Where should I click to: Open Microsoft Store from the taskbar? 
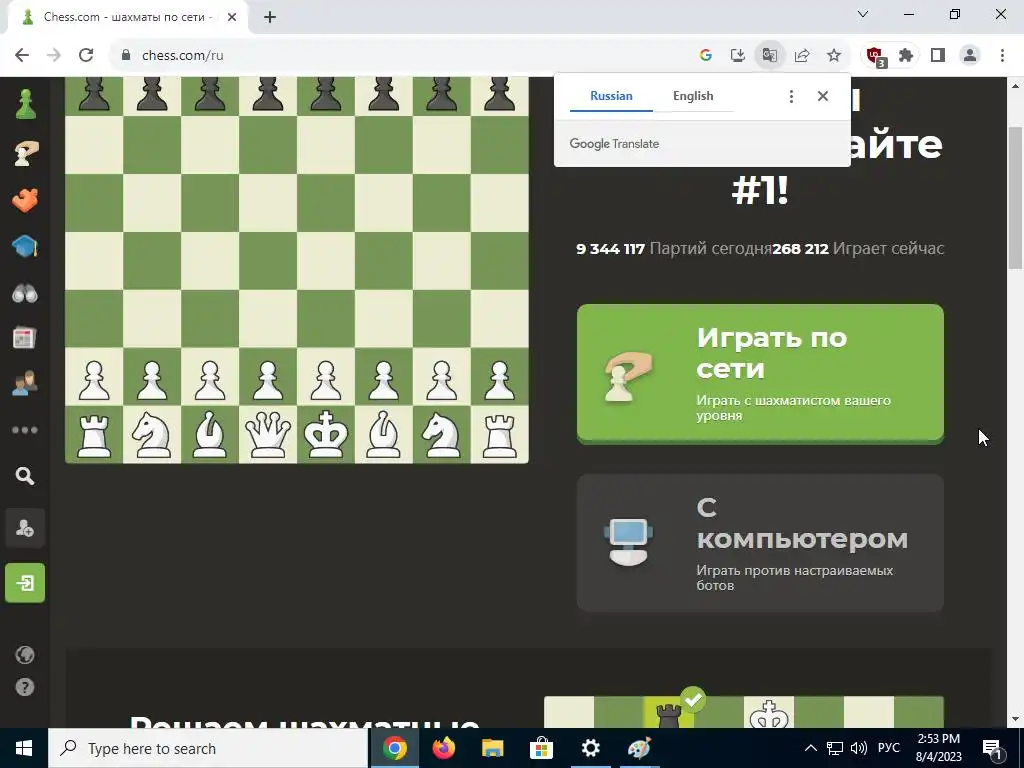(x=541, y=748)
